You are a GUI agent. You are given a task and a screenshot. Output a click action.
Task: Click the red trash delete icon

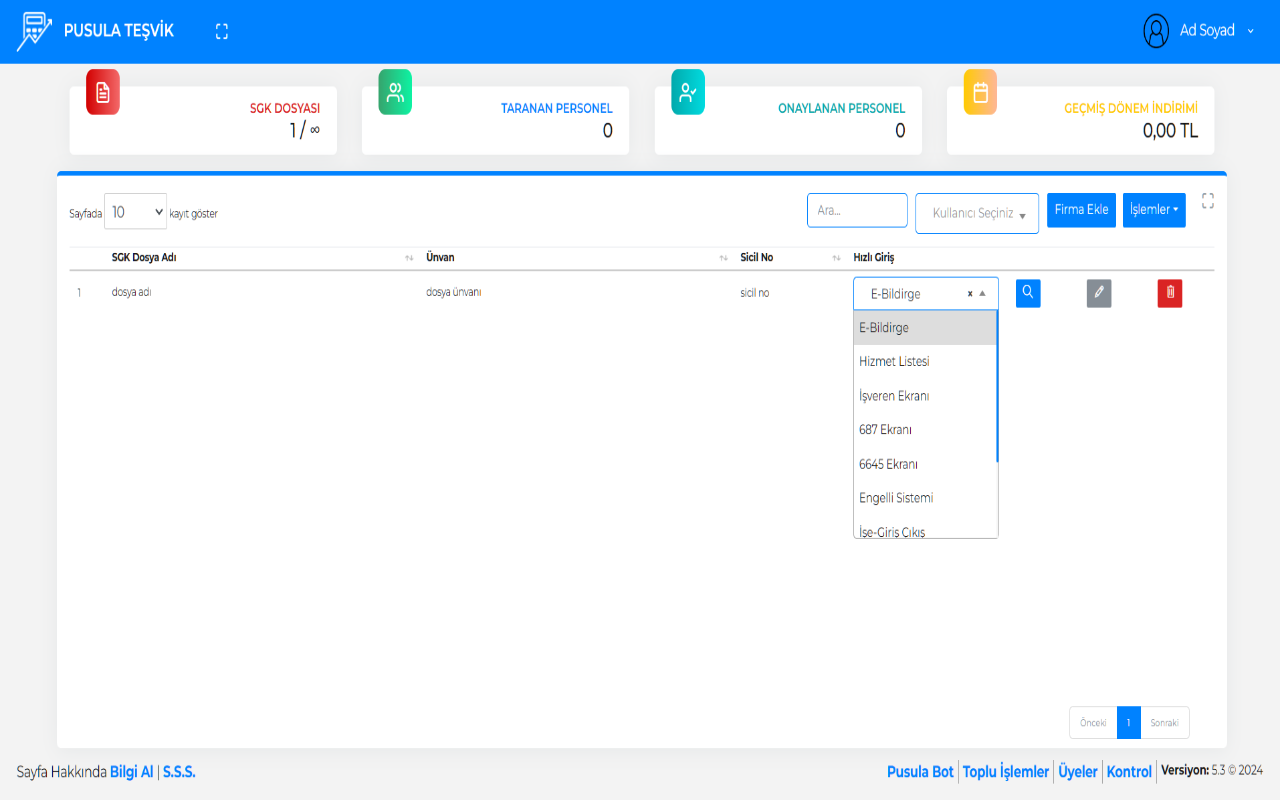(x=1170, y=293)
